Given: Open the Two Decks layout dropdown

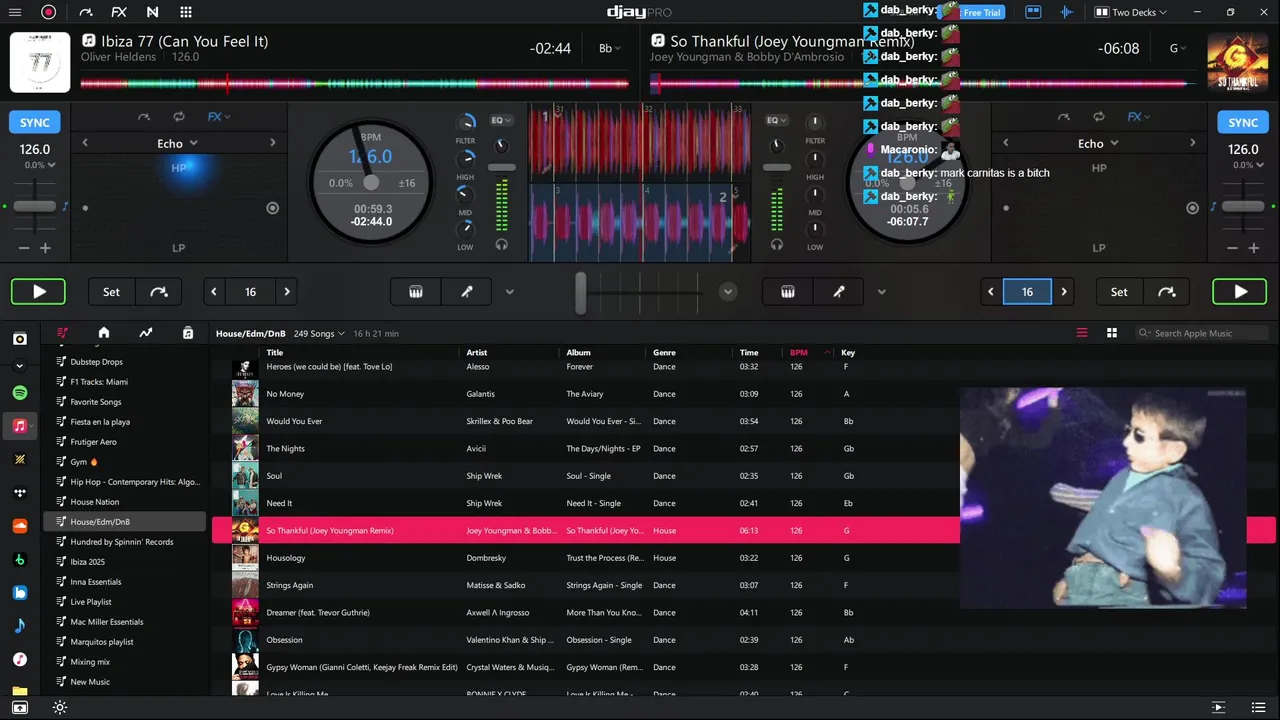Looking at the screenshot, I should [x=1129, y=12].
